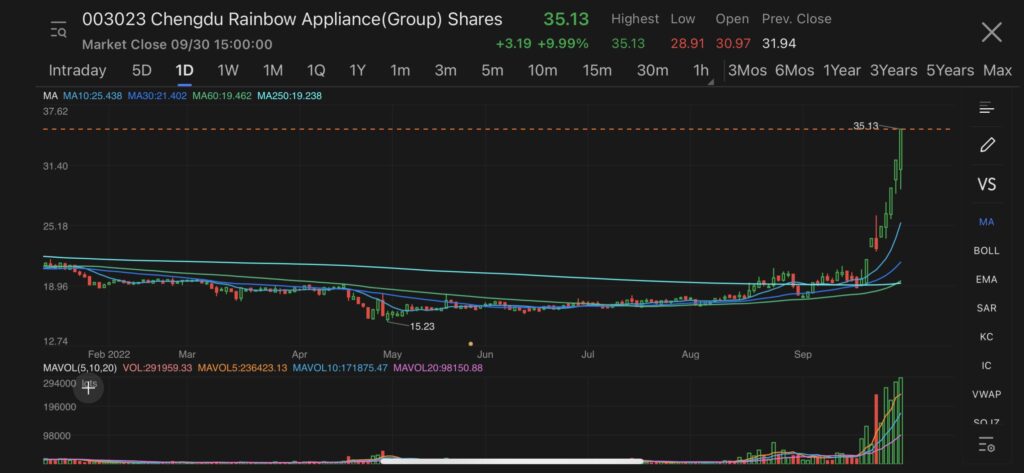Click the MA30:21.402 legend value
The image size is (1024, 473).
click(157, 96)
